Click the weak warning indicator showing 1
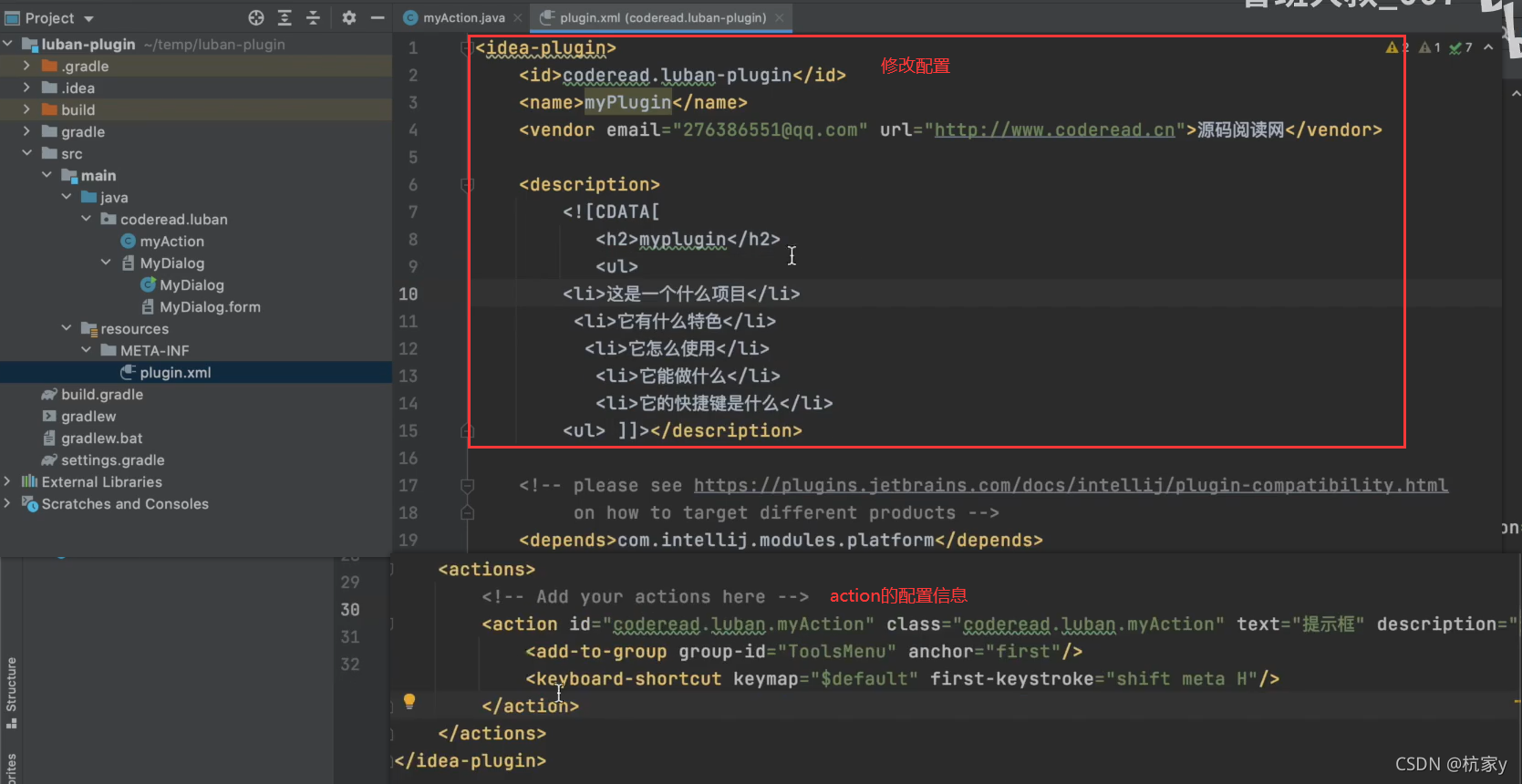Image resolution: width=1522 pixels, height=784 pixels. [1430, 47]
